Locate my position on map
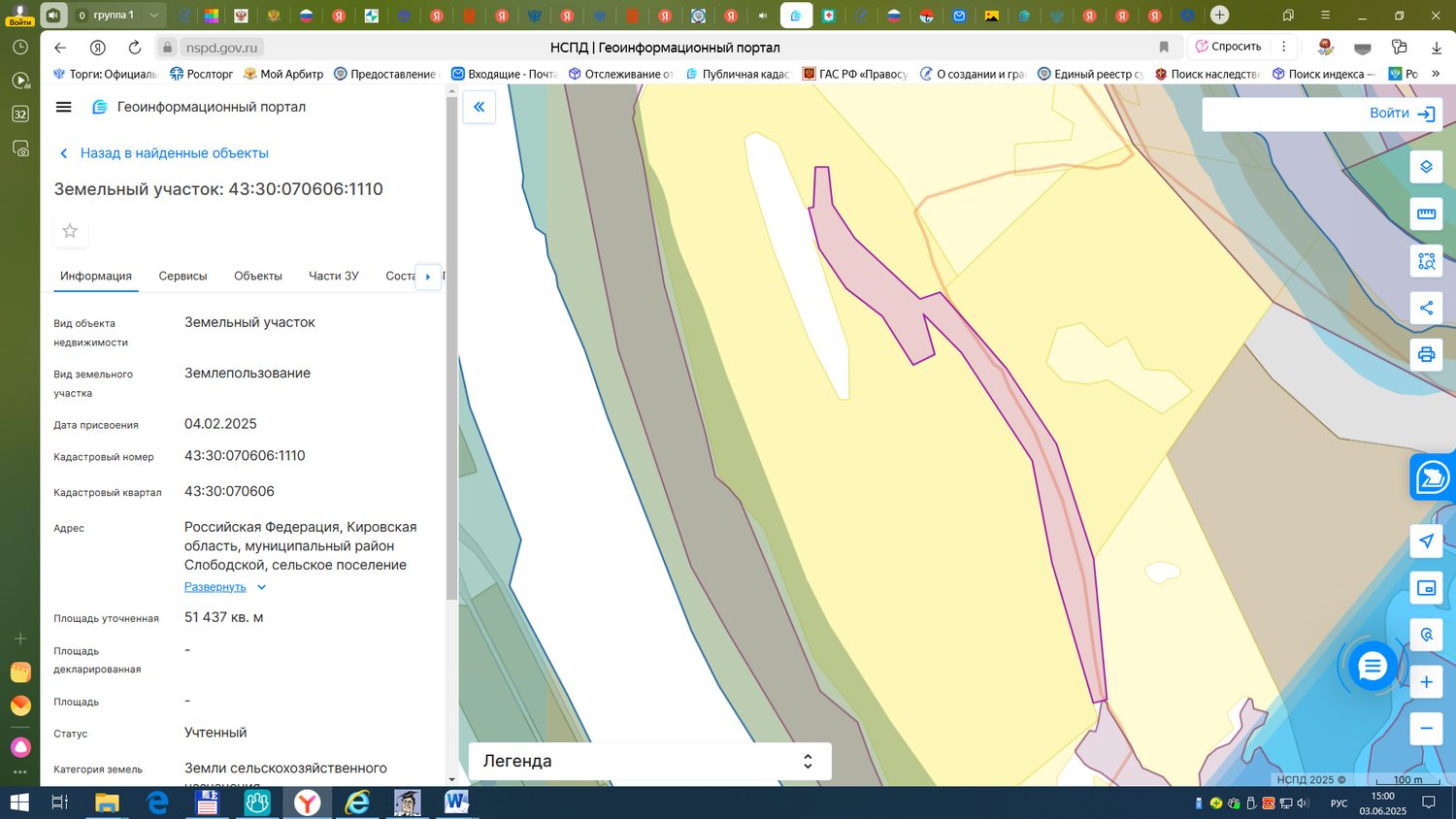 [1426, 541]
